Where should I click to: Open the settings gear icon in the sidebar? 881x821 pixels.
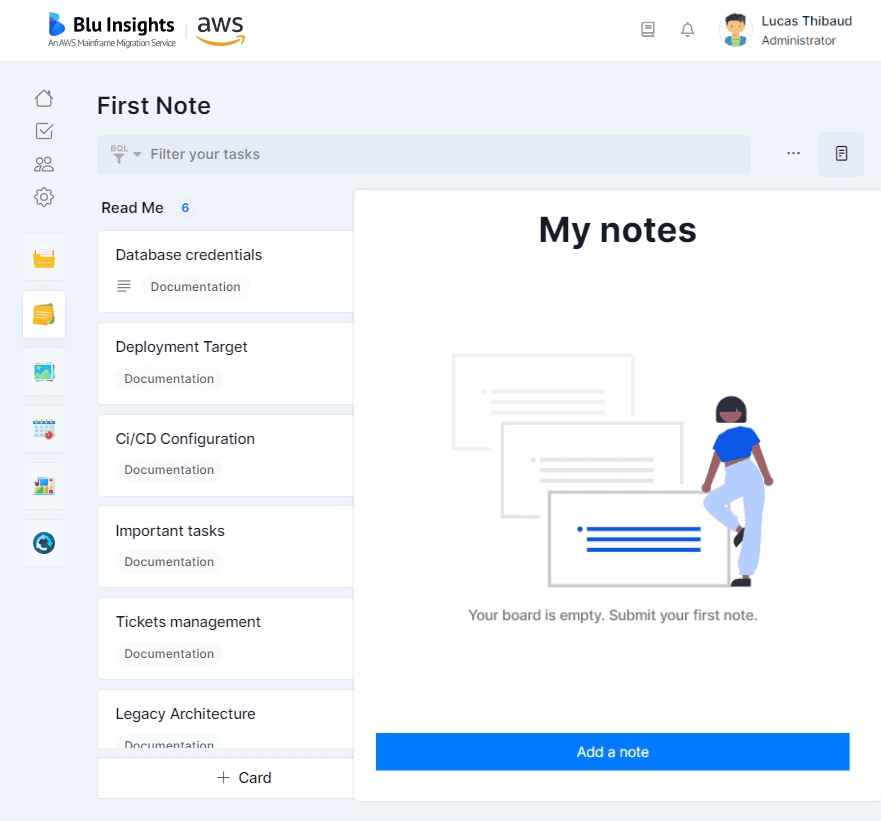(x=44, y=197)
